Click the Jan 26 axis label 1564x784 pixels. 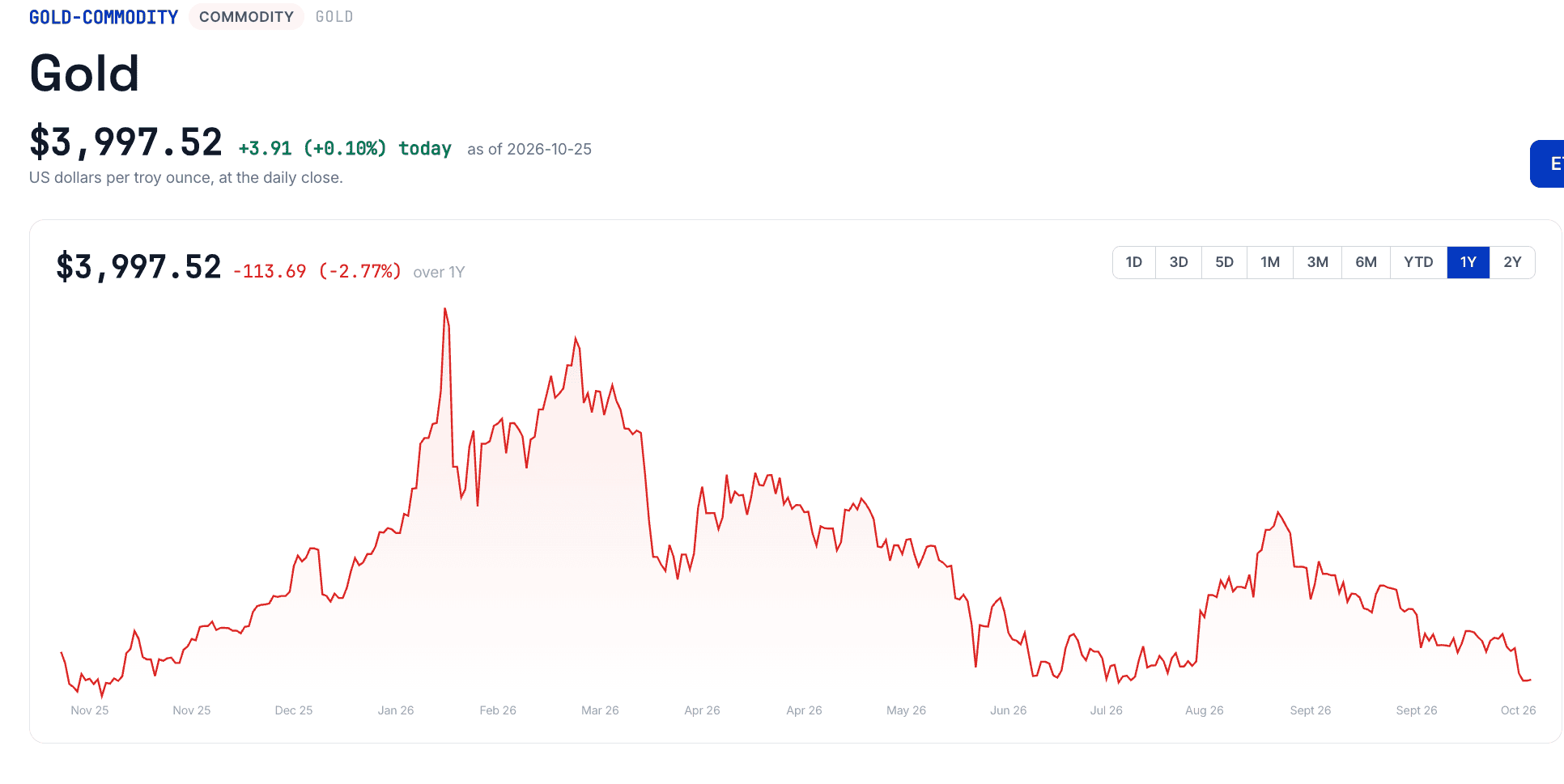396,710
